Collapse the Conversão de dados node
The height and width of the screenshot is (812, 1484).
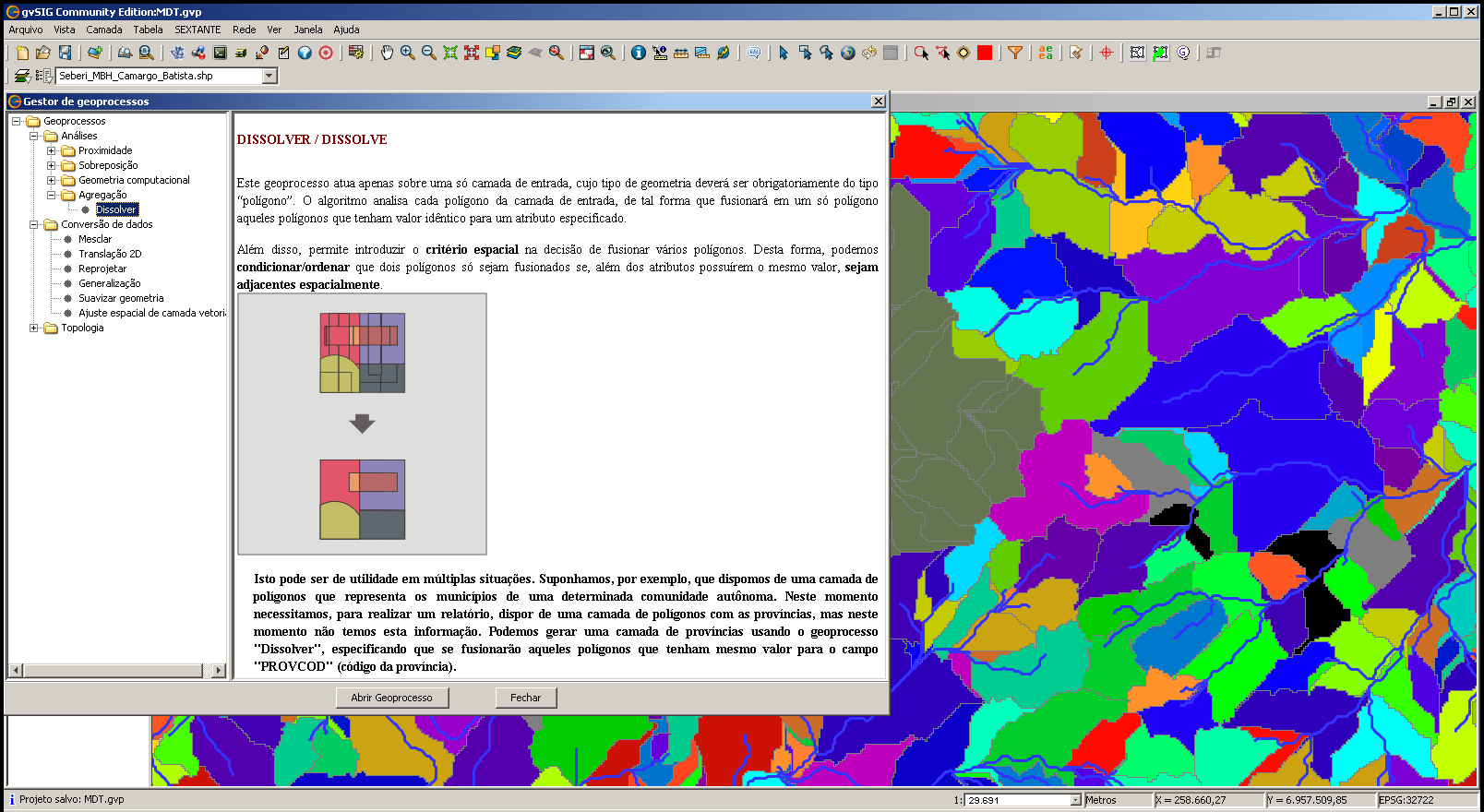tap(34, 224)
